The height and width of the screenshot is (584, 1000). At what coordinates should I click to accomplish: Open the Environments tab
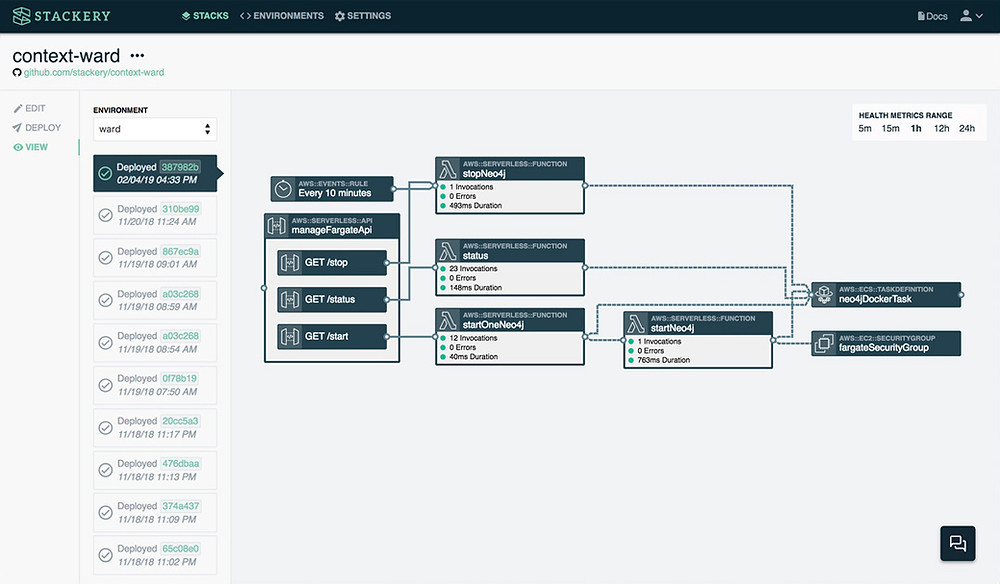click(282, 16)
